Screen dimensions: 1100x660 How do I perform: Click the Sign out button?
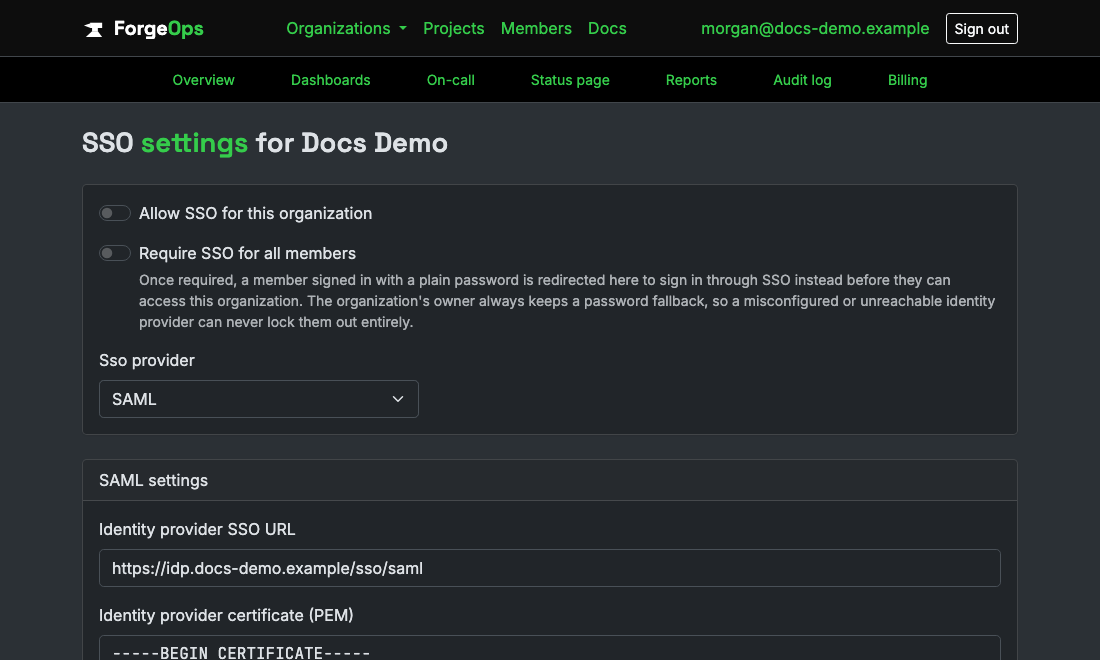tap(981, 29)
